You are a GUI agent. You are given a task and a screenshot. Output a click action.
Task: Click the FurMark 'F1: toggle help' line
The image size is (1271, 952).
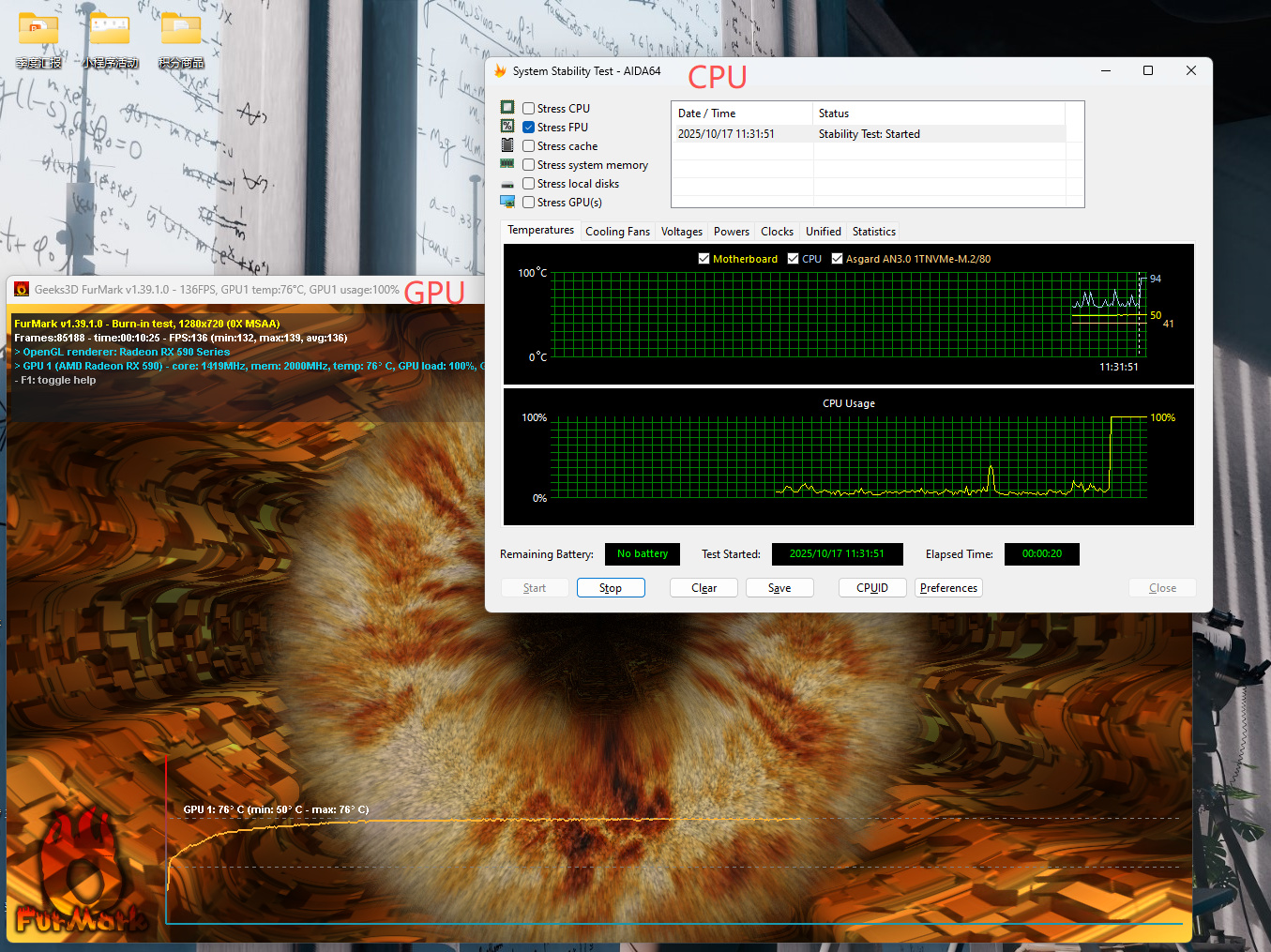pyautogui.click(x=54, y=380)
